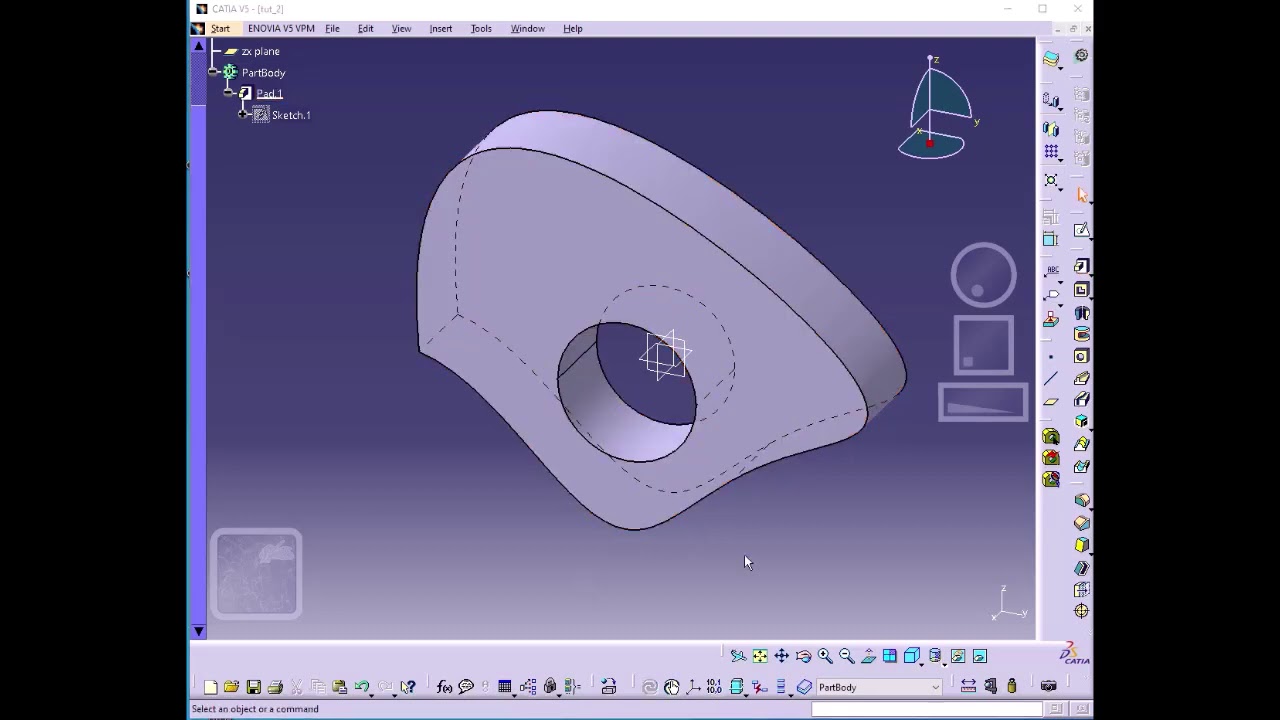The width and height of the screenshot is (1280, 720).
Task: Select the Sketcher tool icon
Action: pyautogui.click(x=1081, y=231)
